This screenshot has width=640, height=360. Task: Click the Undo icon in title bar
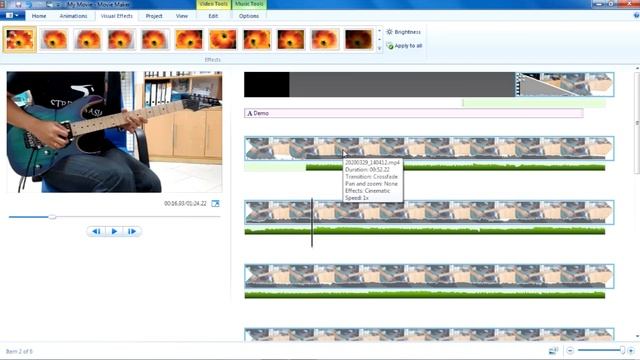pyautogui.click(x=29, y=4)
